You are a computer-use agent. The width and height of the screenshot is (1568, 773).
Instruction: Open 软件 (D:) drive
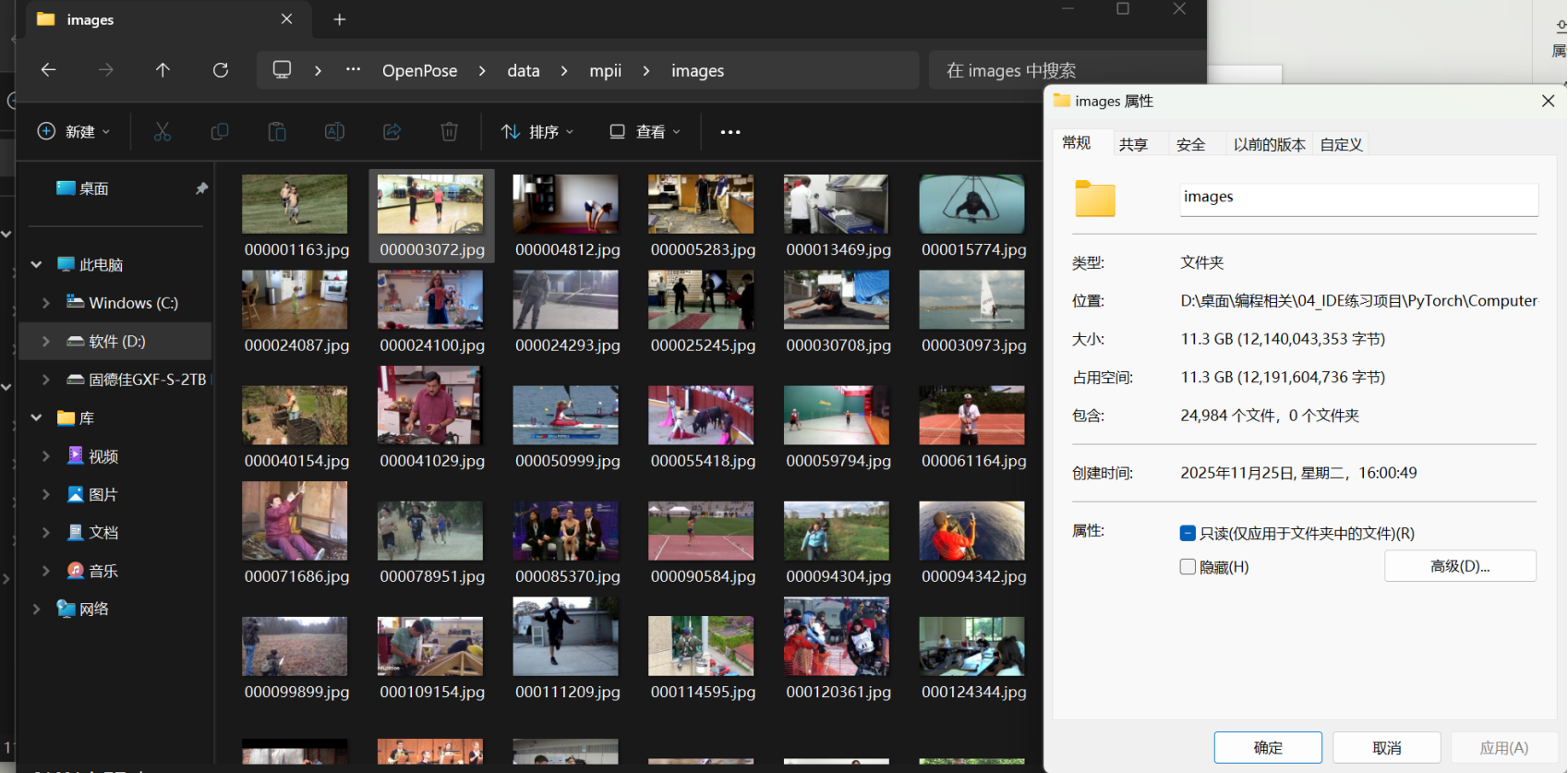pyautogui.click(x=116, y=342)
